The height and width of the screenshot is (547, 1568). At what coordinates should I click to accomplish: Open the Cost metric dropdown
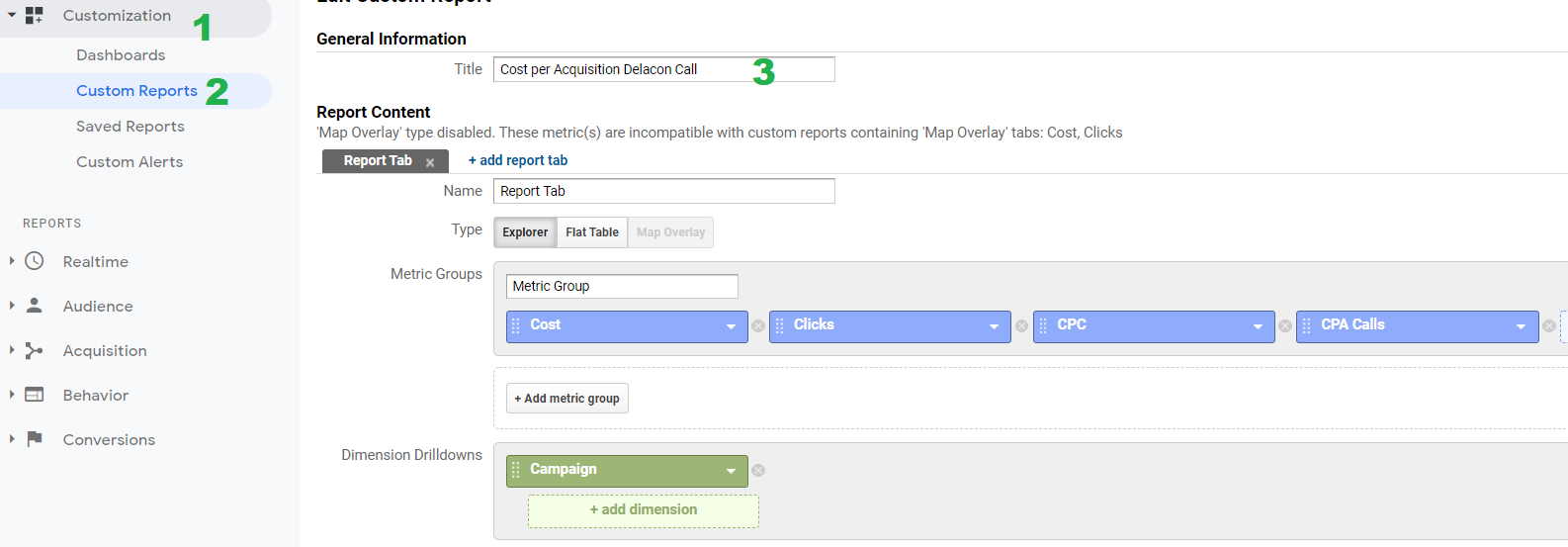731,326
